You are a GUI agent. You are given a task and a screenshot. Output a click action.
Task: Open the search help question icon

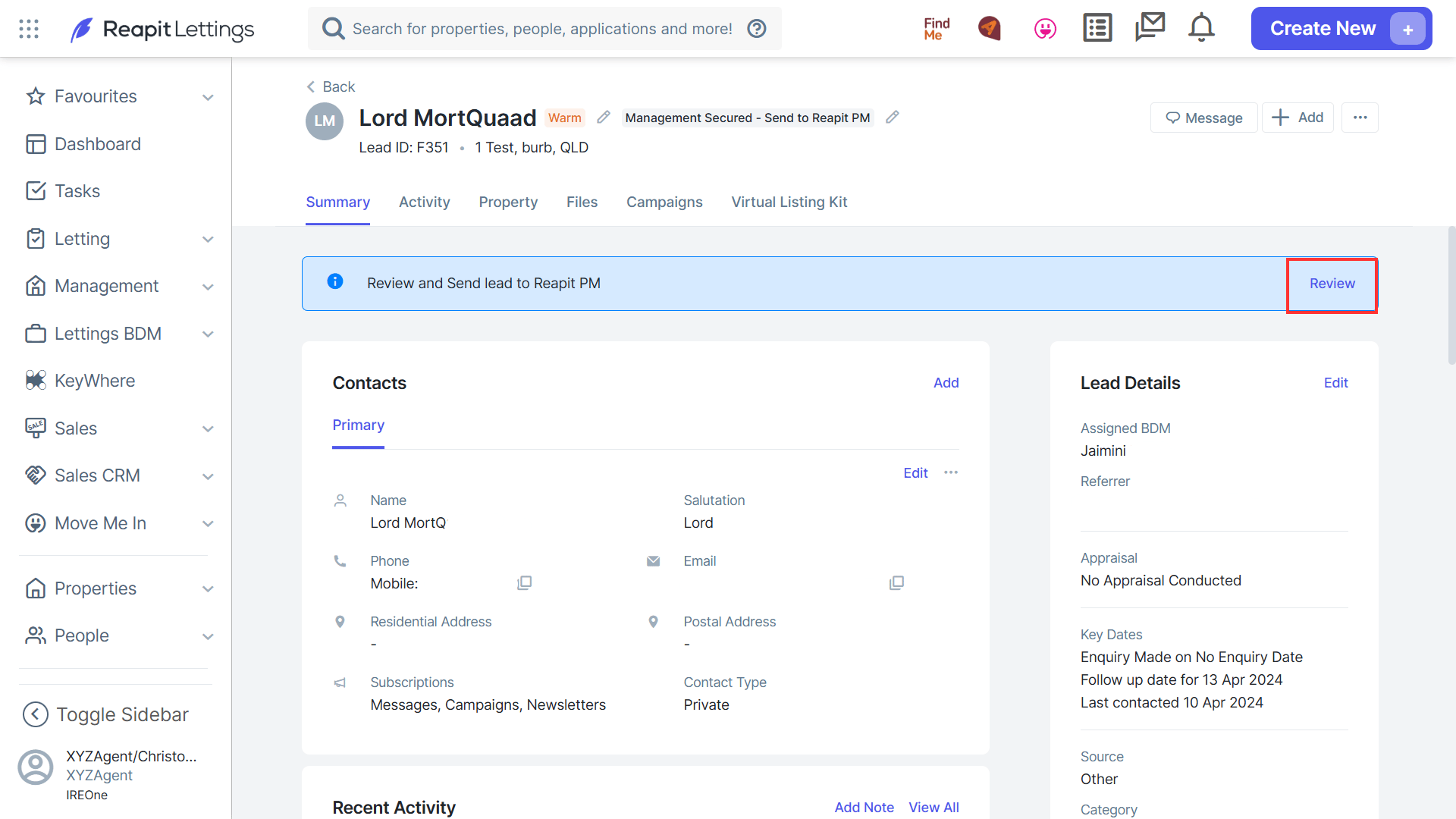[757, 29]
